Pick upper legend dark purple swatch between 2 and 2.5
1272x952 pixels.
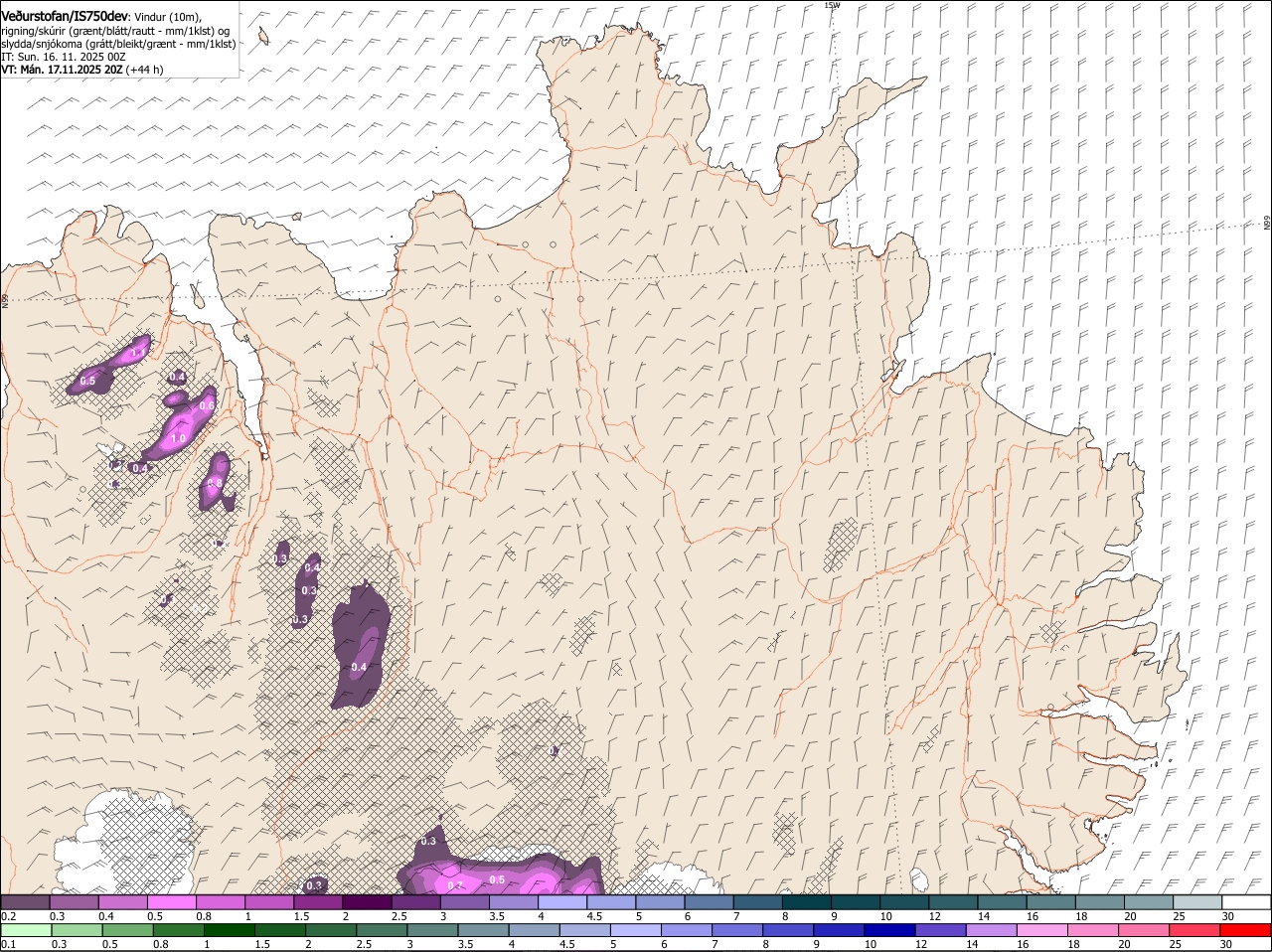(x=366, y=902)
